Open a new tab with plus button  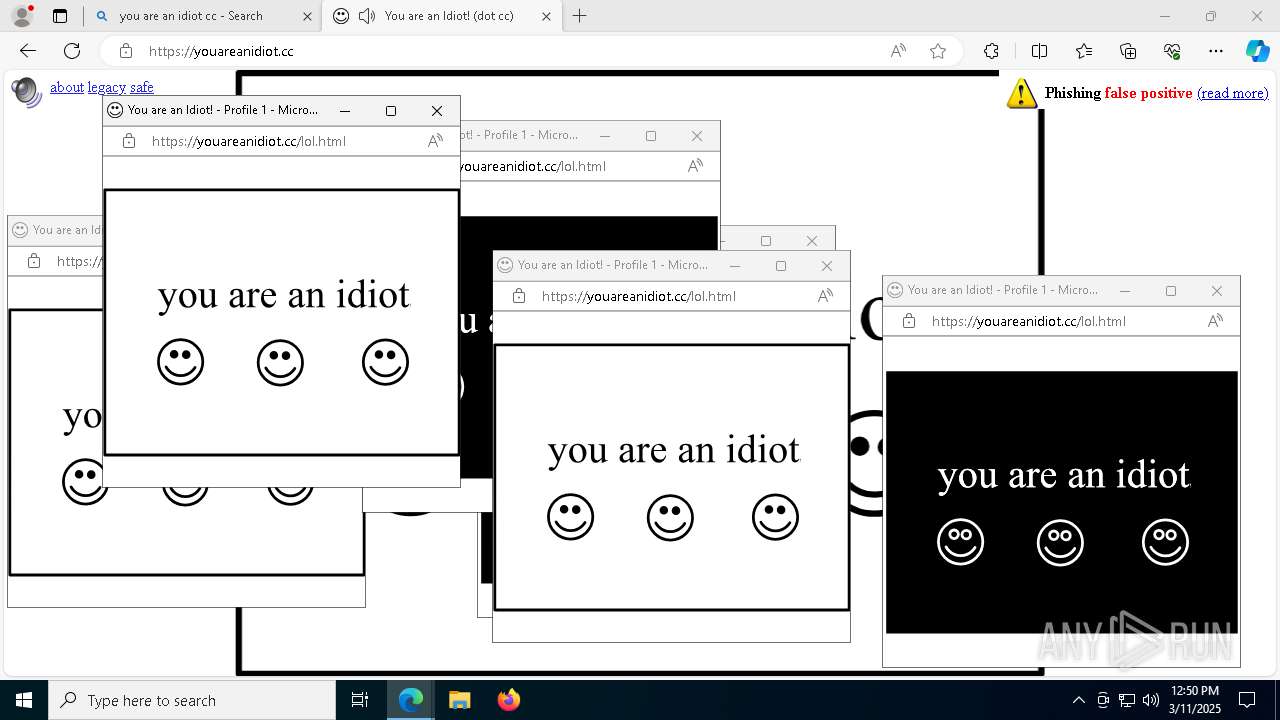point(580,16)
